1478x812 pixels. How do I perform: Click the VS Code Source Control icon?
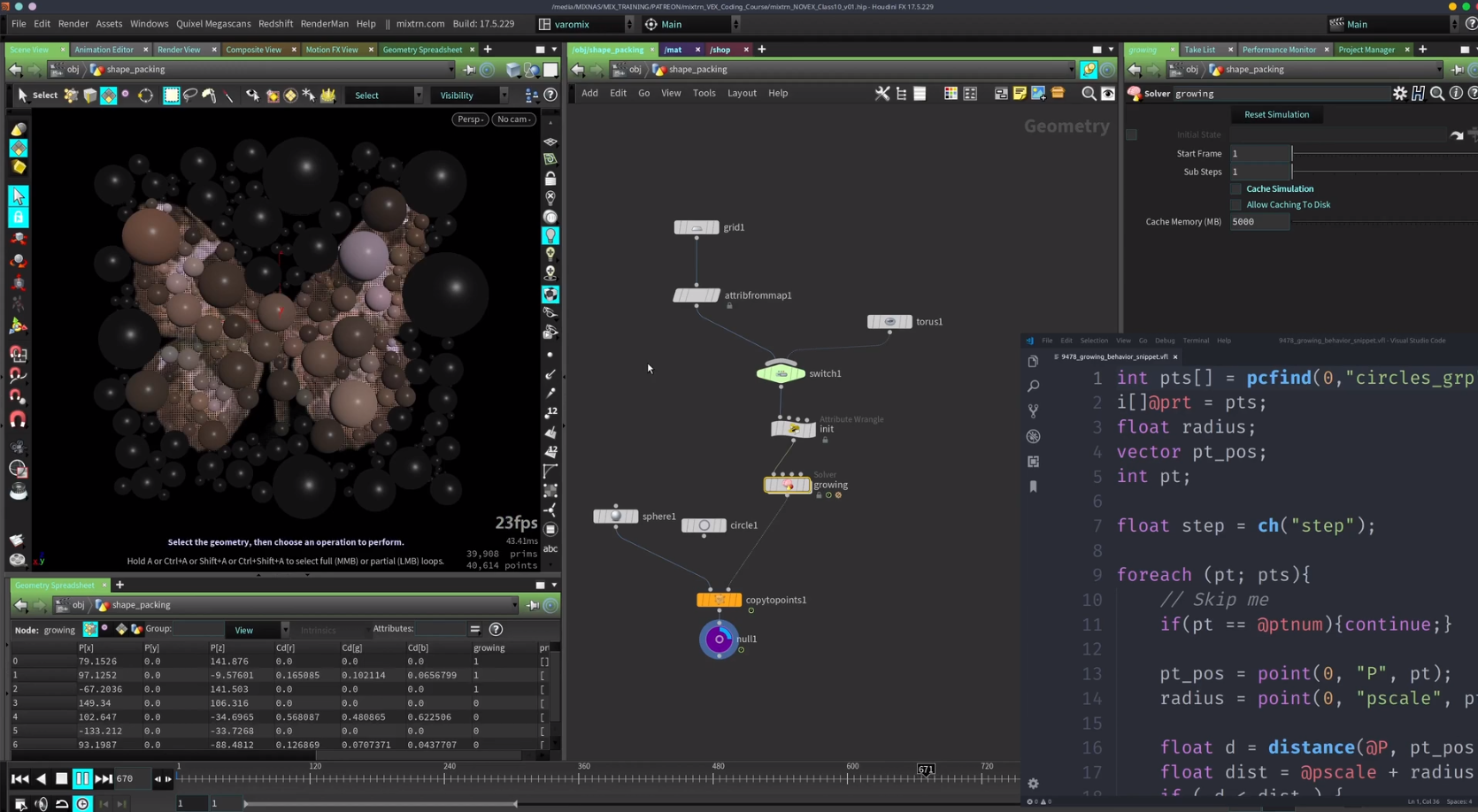pyautogui.click(x=1033, y=411)
